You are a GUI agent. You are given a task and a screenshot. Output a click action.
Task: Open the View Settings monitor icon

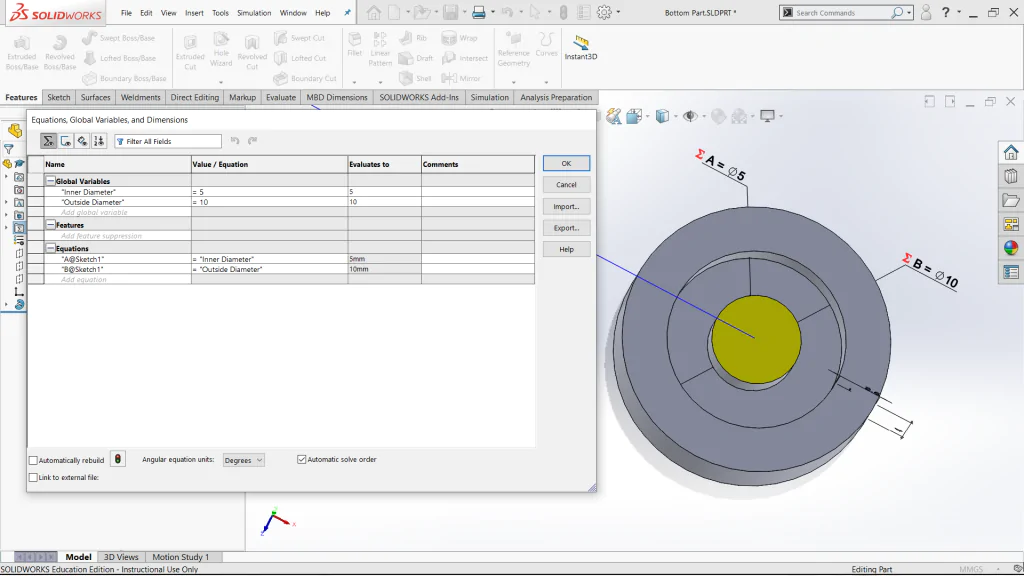767,116
